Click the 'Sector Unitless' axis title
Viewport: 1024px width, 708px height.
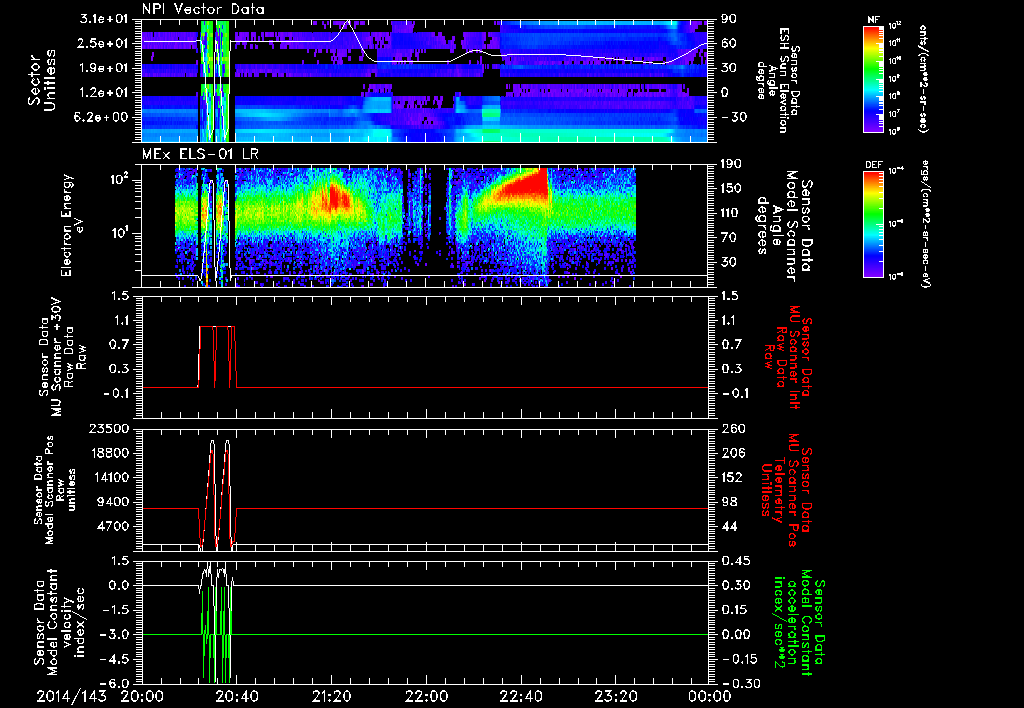(42, 80)
